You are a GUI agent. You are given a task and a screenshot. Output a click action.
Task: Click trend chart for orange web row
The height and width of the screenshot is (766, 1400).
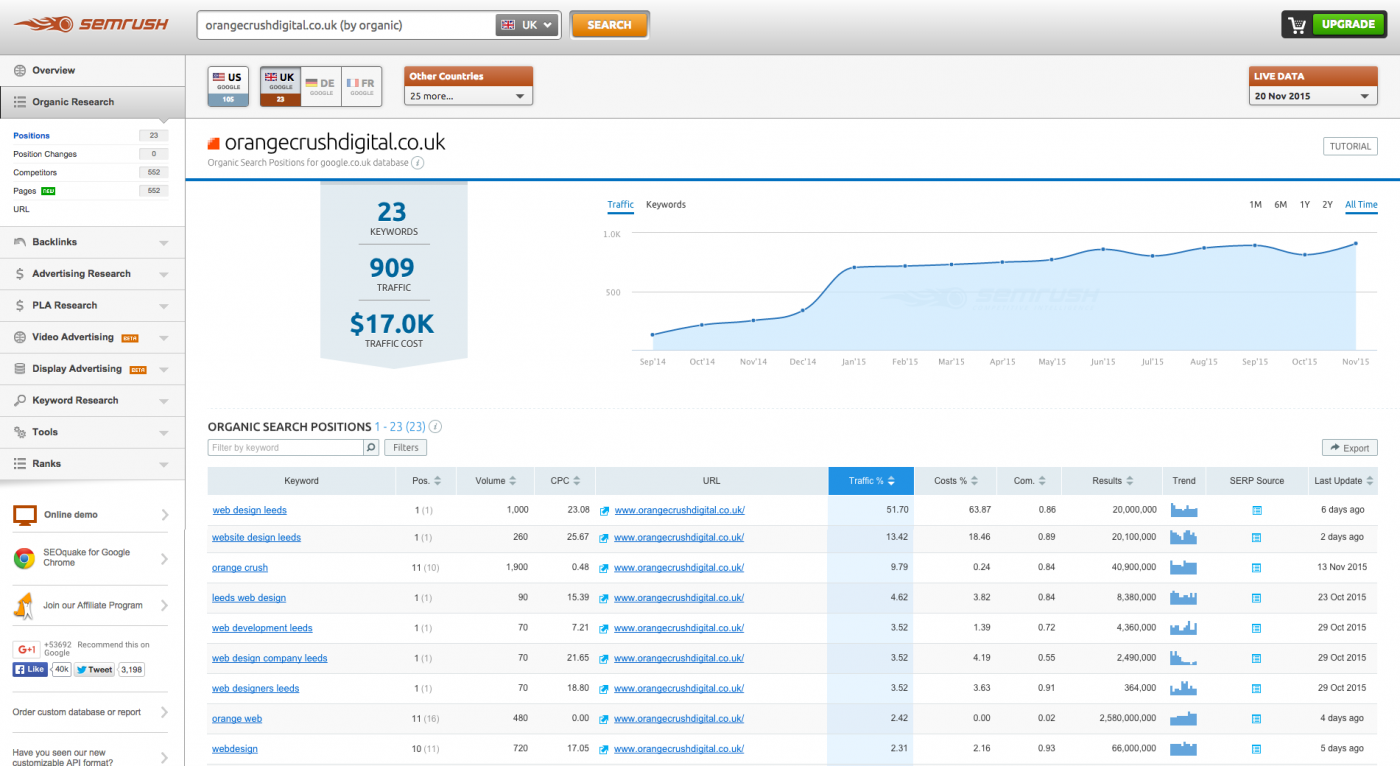[x=1184, y=718]
